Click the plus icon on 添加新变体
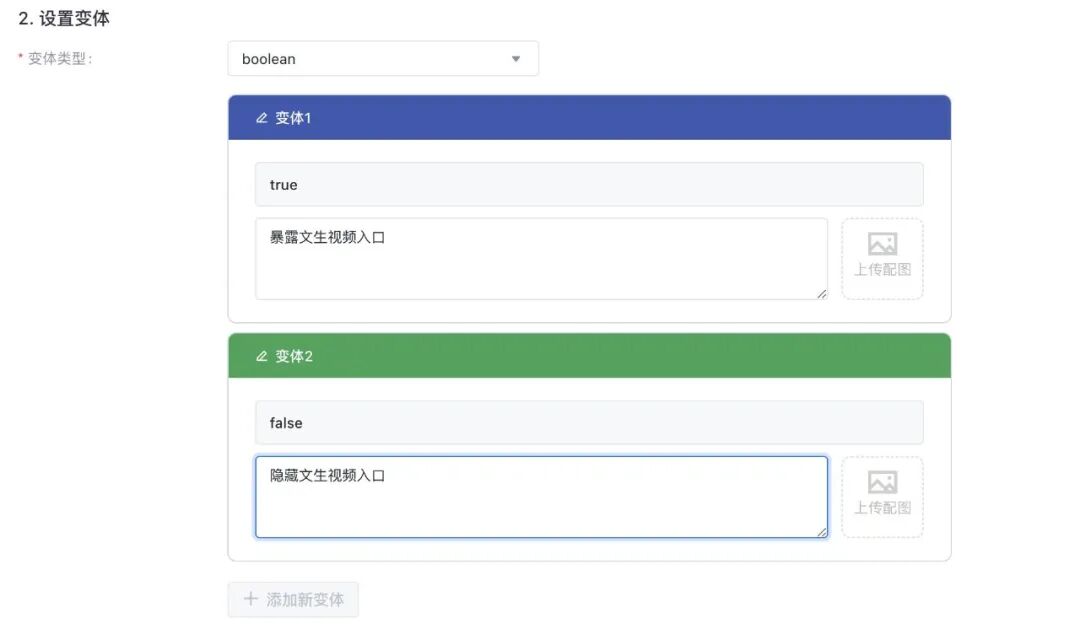The image size is (1080, 629). click(251, 599)
